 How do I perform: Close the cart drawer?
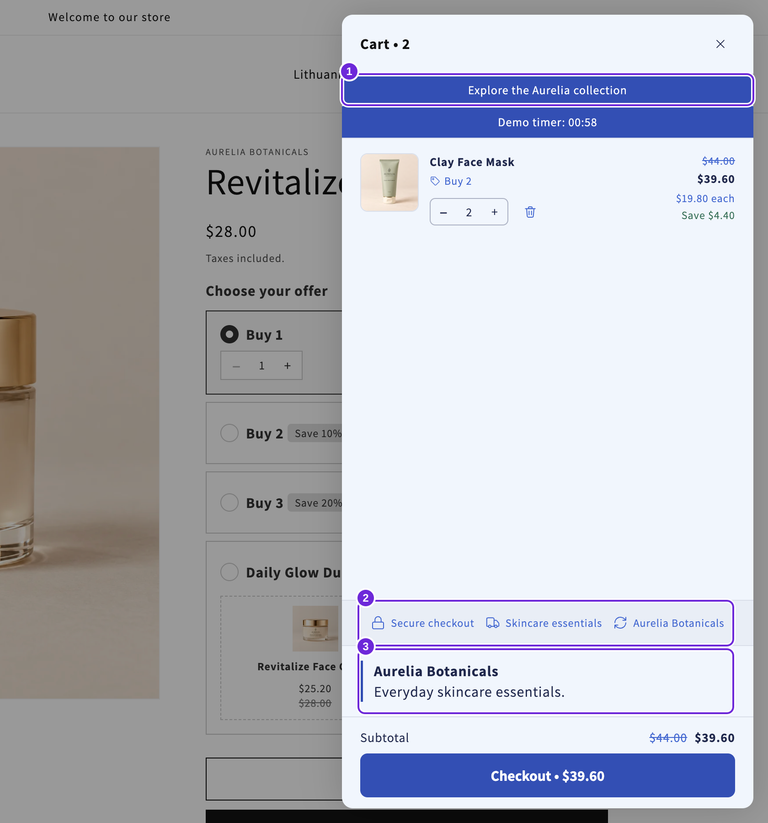click(720, 44)
